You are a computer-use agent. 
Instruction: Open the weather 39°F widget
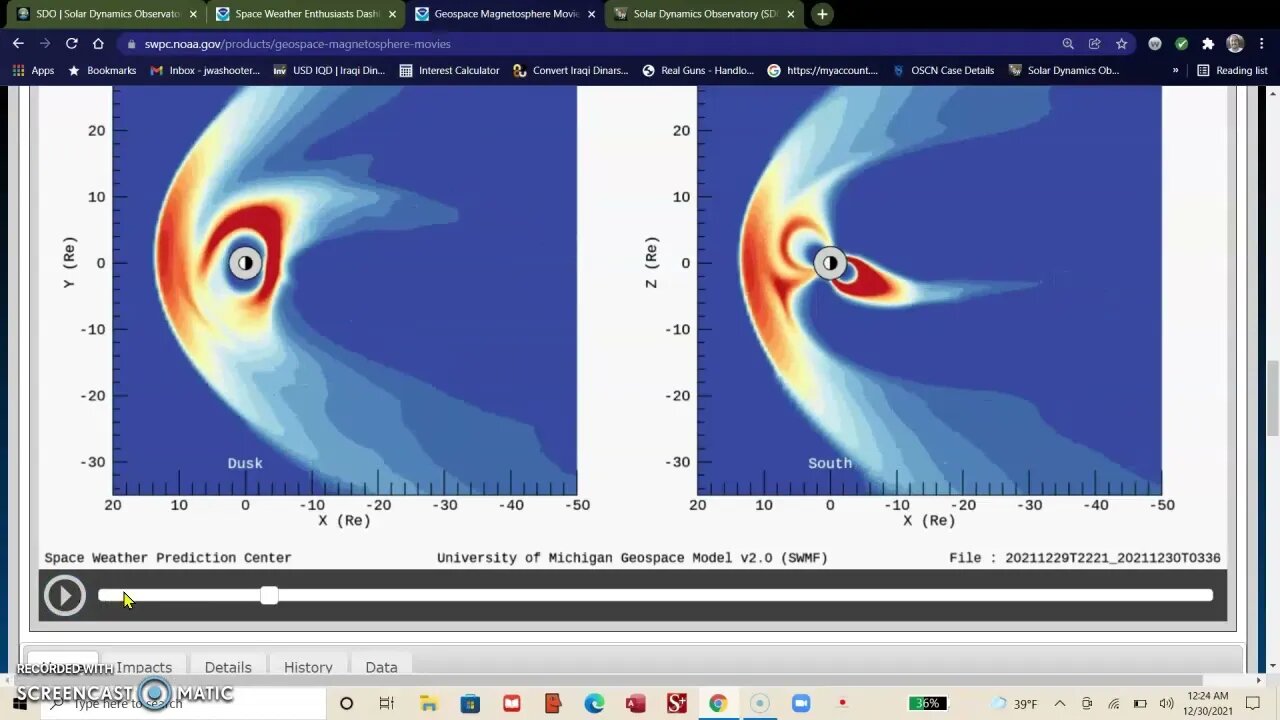click(x=1015, y=704)
